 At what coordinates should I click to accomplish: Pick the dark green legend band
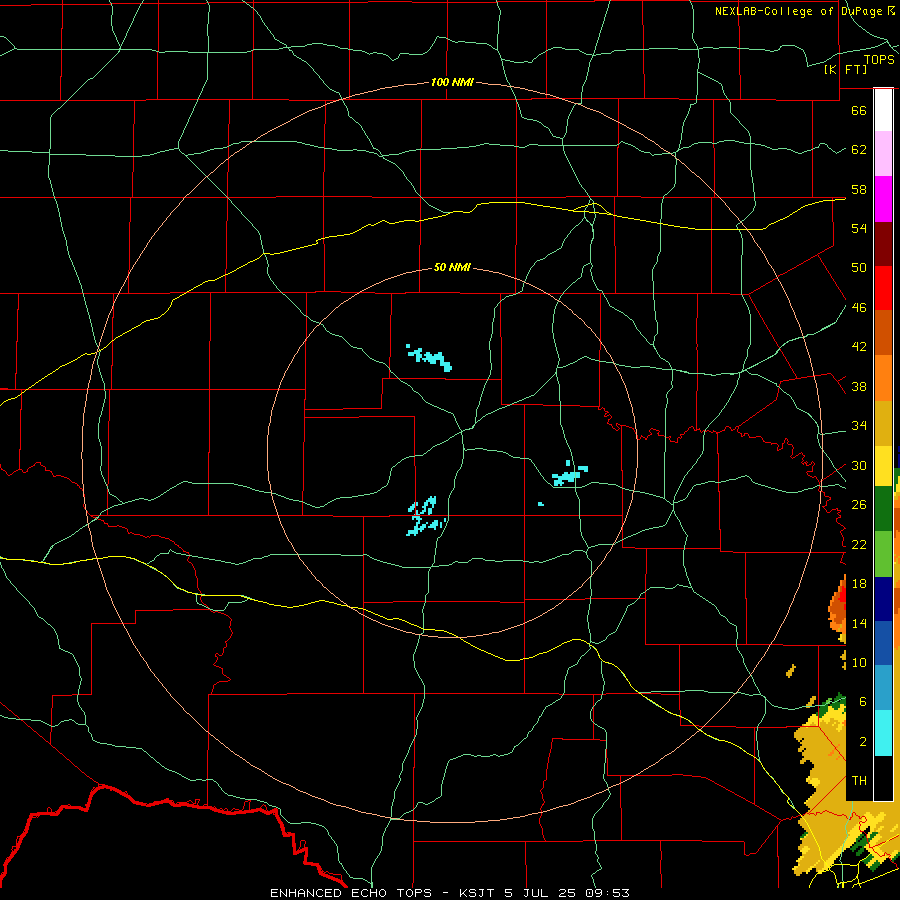(883, 509)
